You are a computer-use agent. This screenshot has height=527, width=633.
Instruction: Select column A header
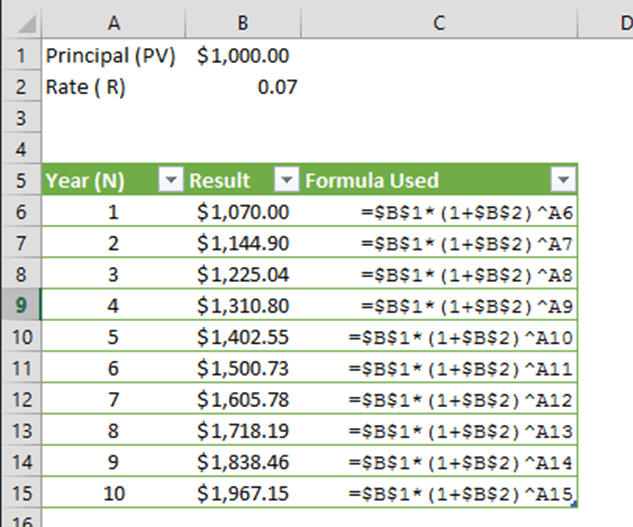(x=113, y=23)
